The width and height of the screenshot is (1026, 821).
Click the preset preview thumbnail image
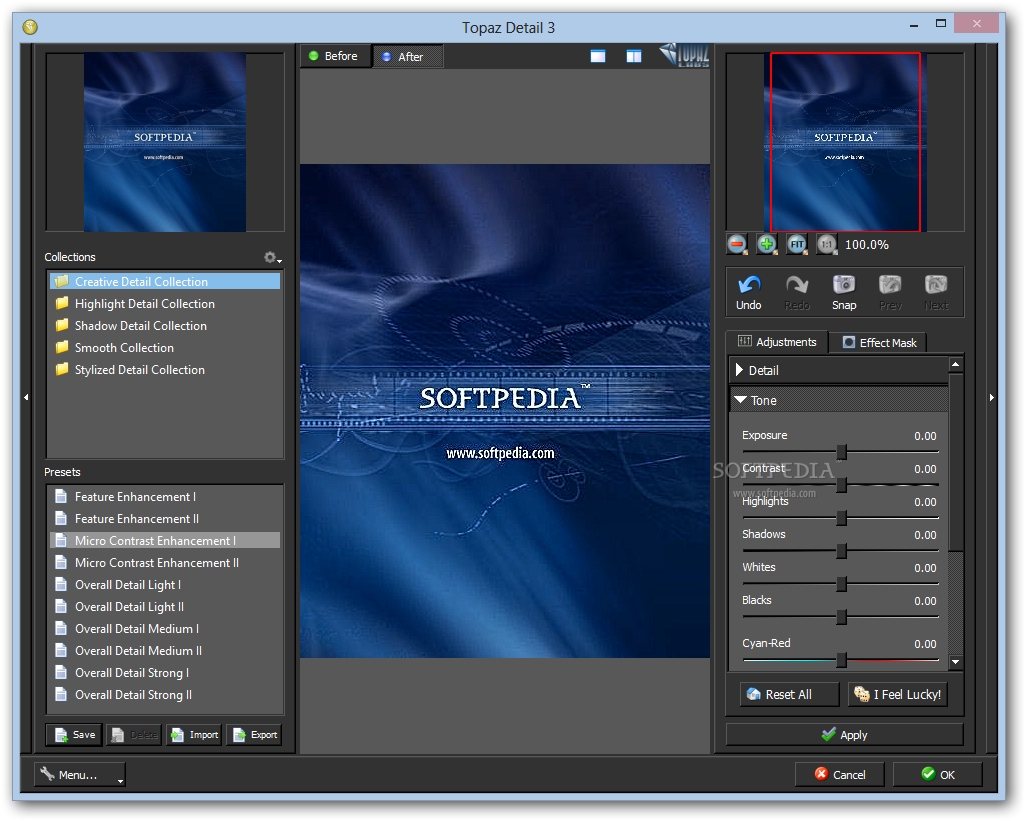click(165, 142)
